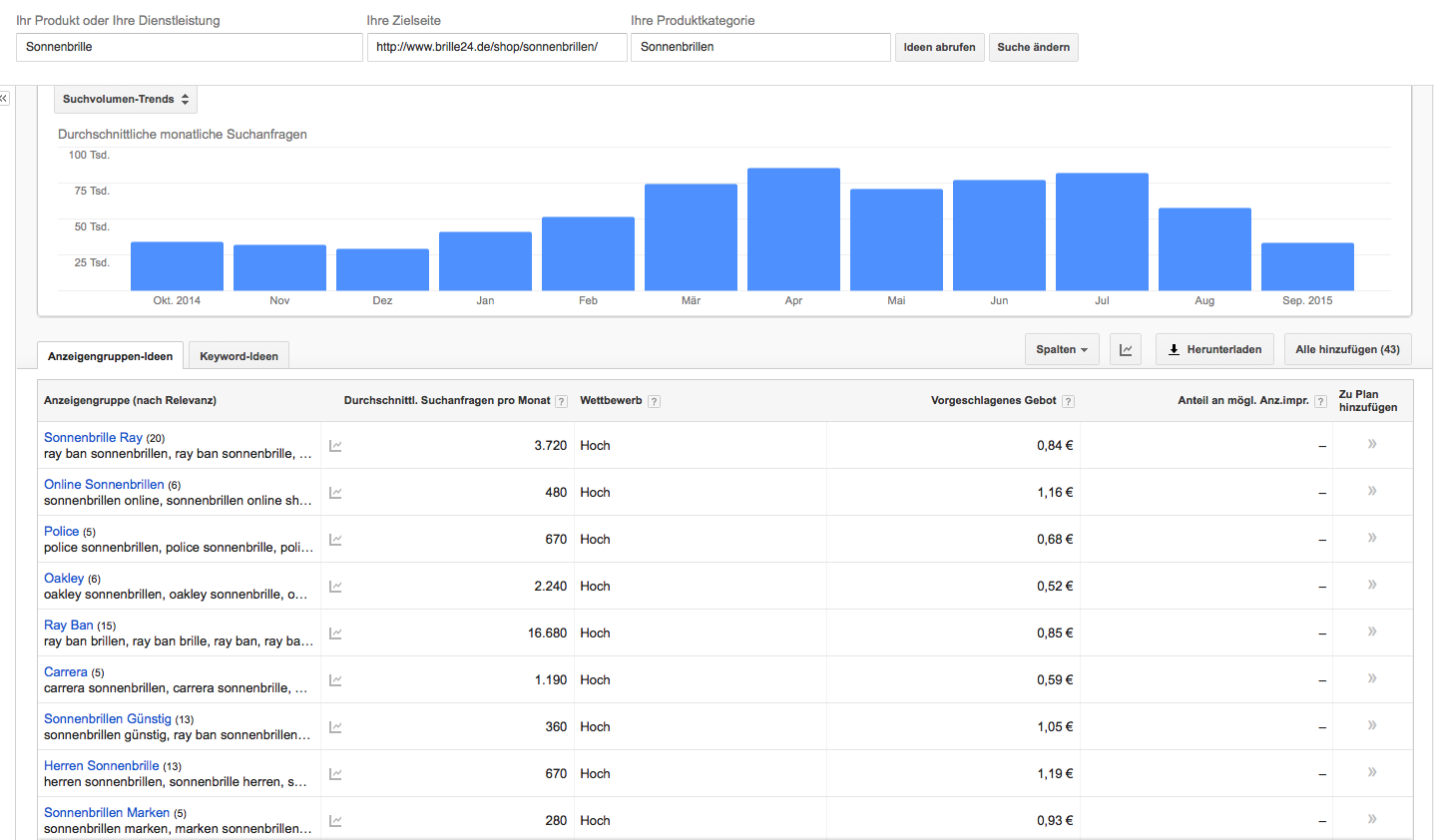
Task: Open the Suchvolumen-Trends dropdown
Action: pos(126,99)
